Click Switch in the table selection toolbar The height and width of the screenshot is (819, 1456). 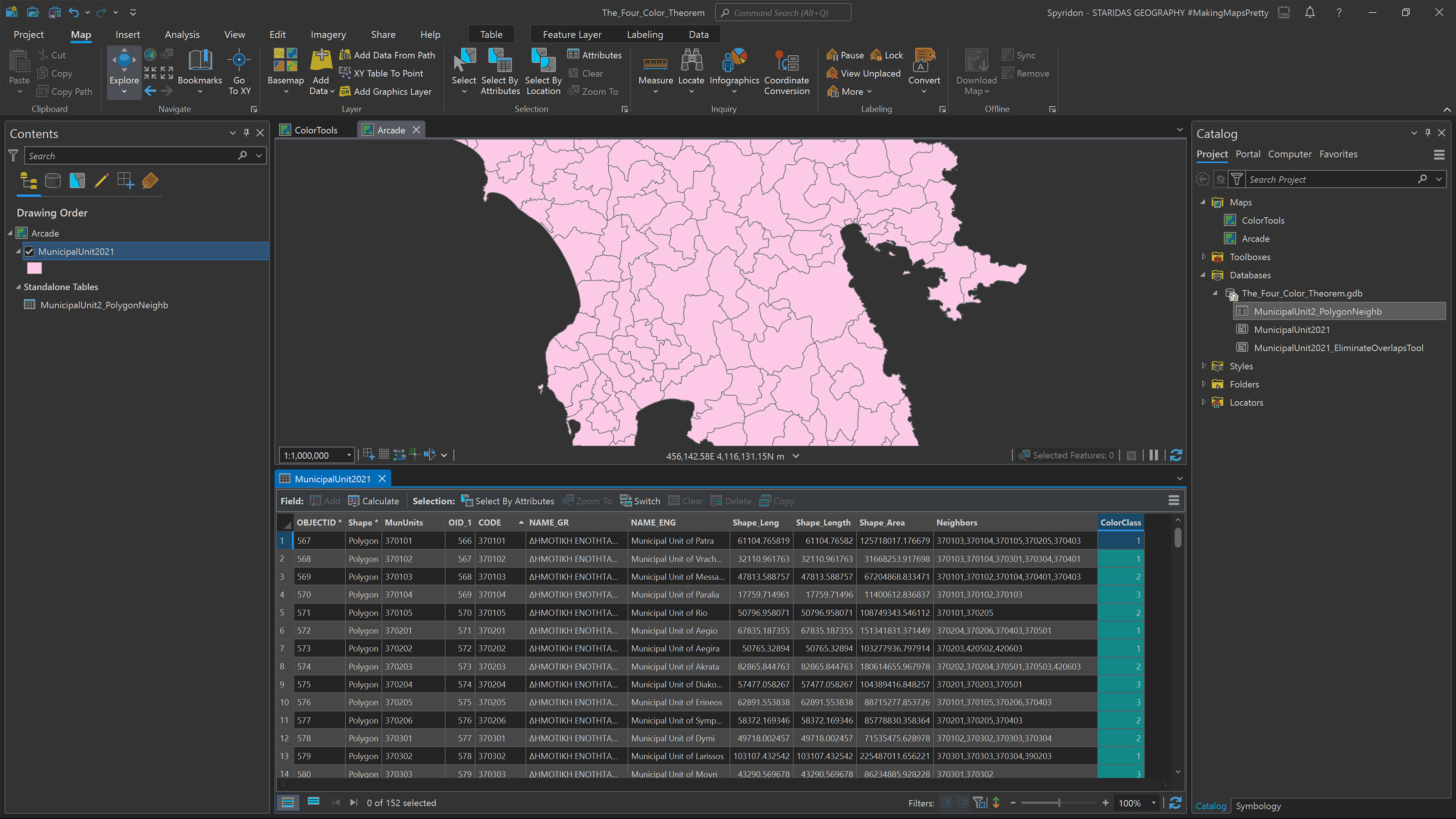click(639, 501)
